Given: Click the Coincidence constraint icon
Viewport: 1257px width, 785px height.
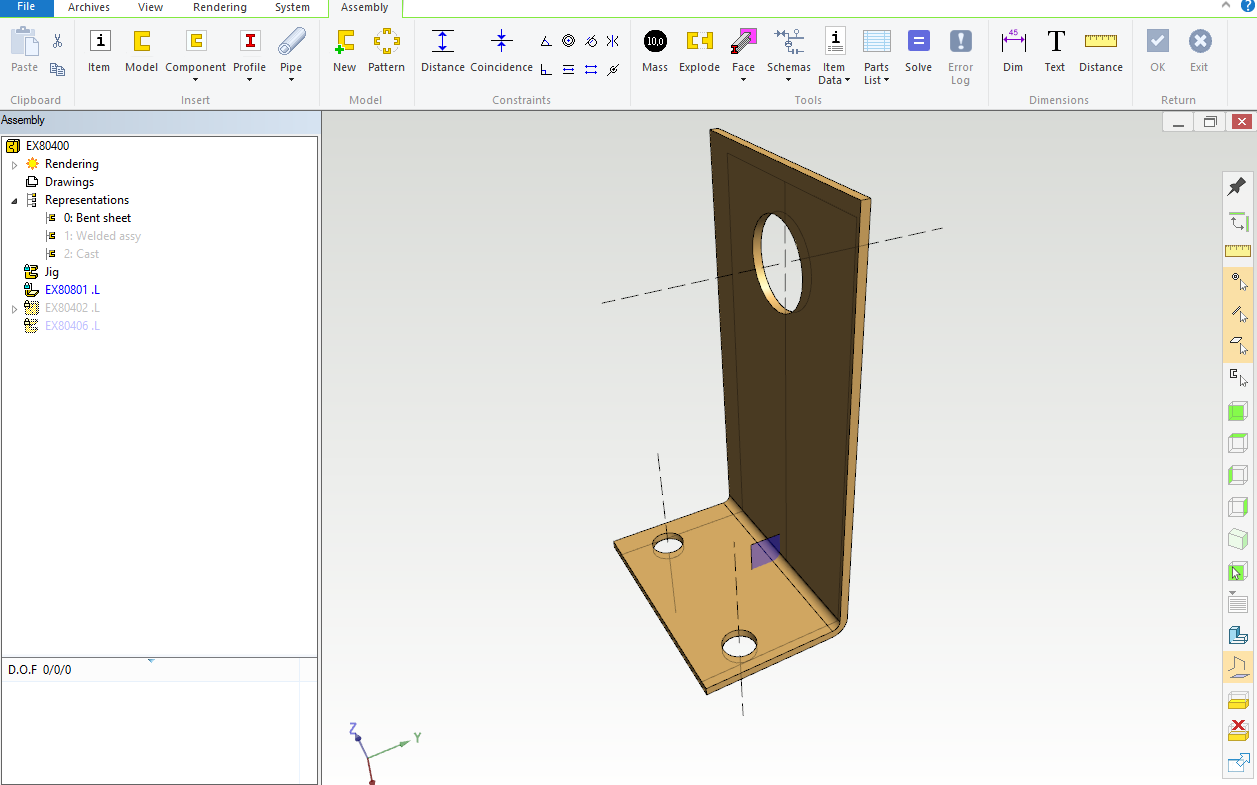Looking at the screenshot, I should point(501,50).
